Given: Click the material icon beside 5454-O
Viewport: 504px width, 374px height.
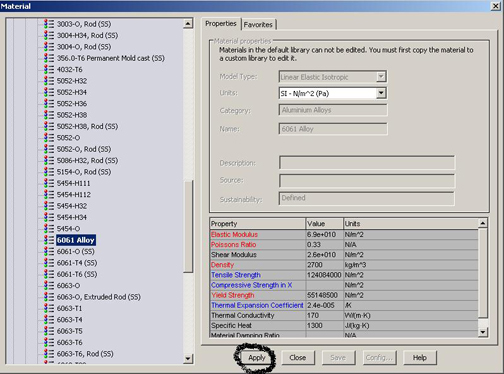Looking at the screenshot, I should [49, 229].
